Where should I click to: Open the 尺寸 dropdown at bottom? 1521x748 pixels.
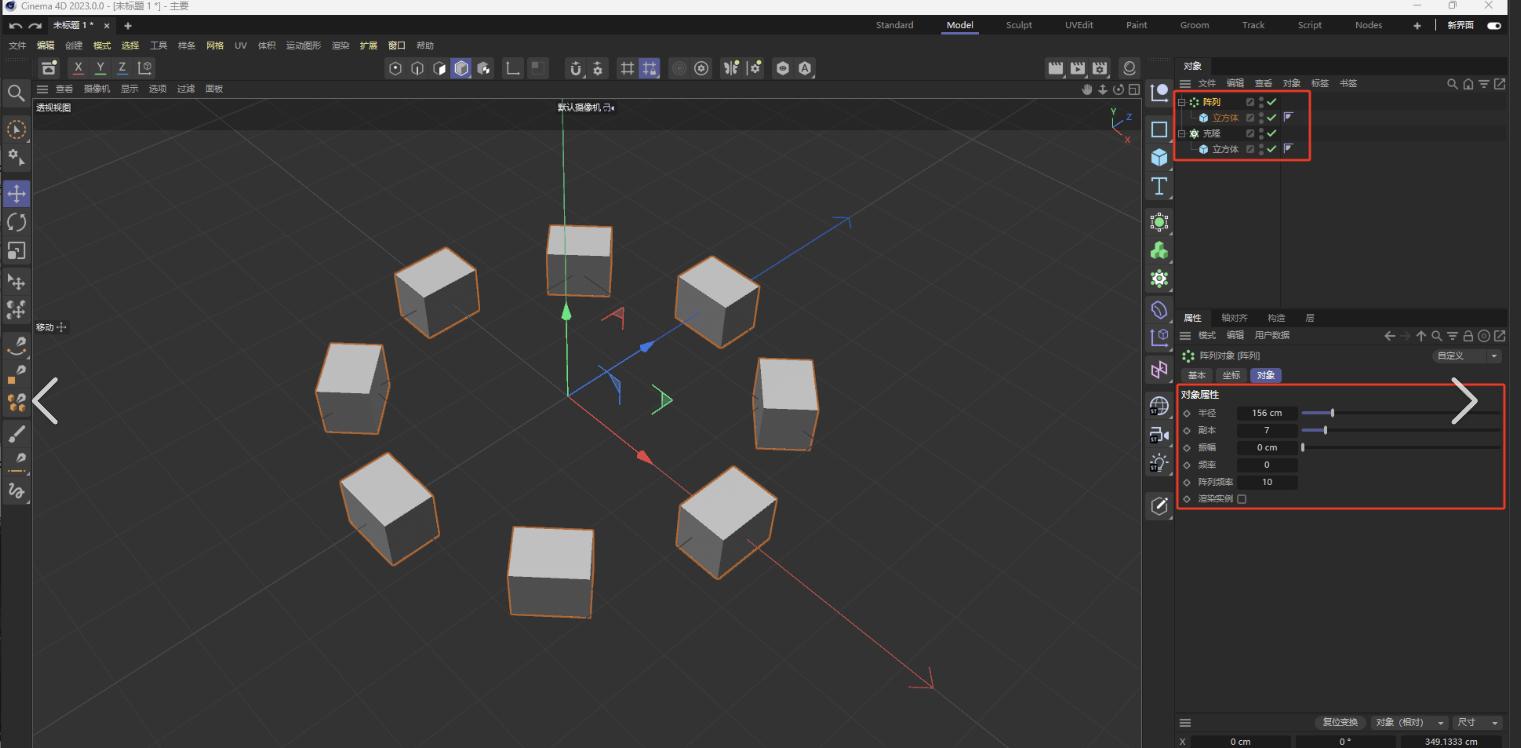1479,722
